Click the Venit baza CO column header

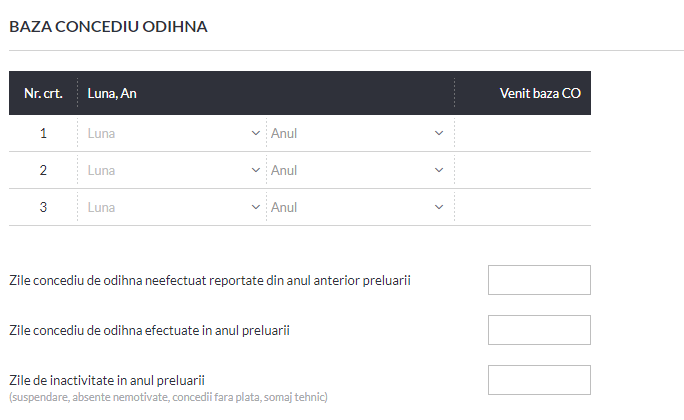coord(540,93)
